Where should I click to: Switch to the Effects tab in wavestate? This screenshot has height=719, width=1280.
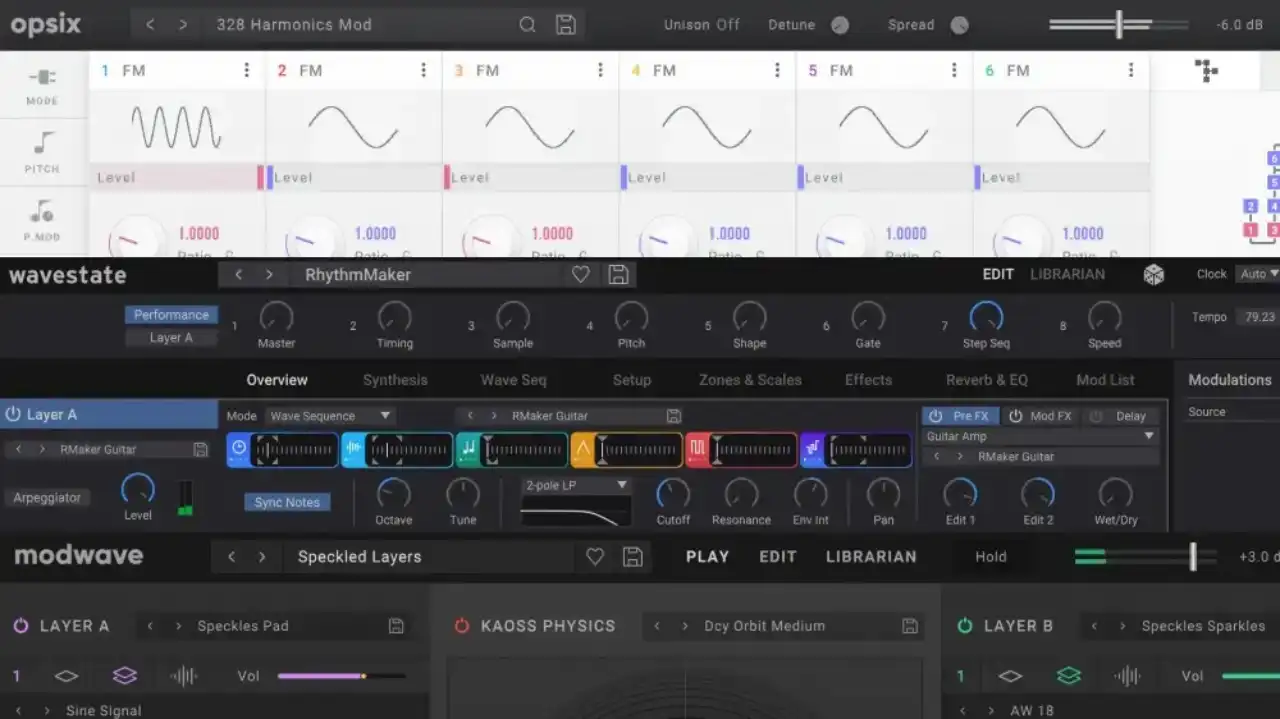[867, 380]
